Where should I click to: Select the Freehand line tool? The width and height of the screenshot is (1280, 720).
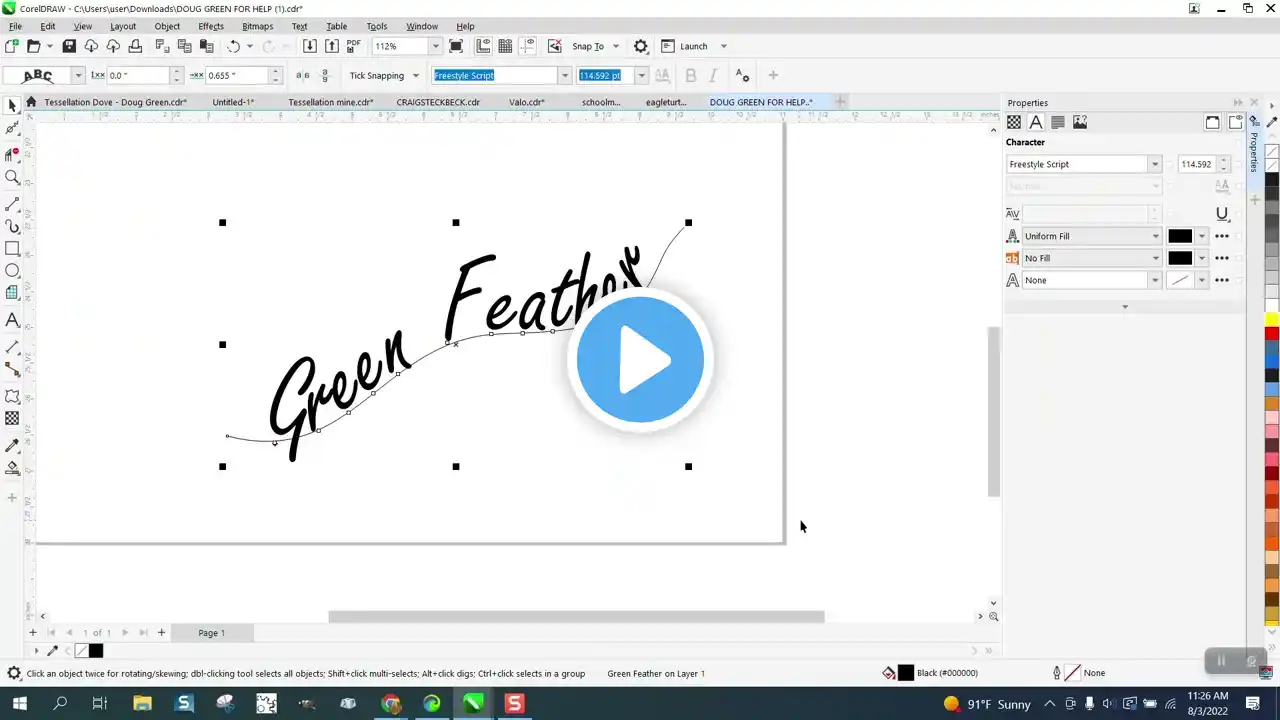tap(12, 204)
